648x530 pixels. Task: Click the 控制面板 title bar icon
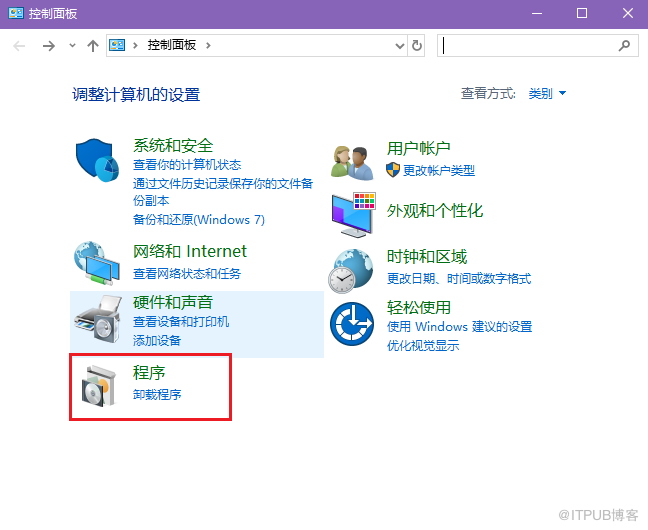click(x=16, y=13)
